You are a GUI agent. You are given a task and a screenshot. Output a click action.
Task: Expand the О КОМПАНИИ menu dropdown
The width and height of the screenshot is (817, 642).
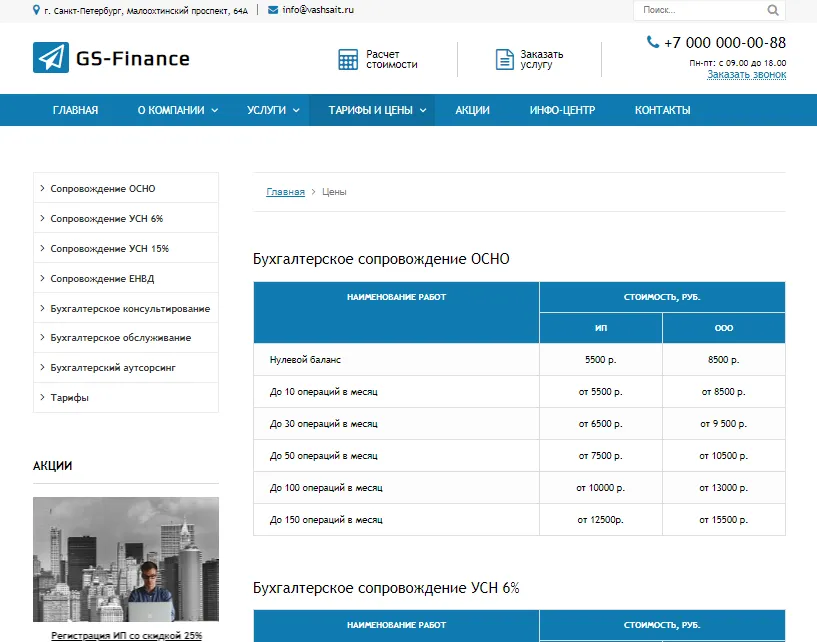coord(176,110)
